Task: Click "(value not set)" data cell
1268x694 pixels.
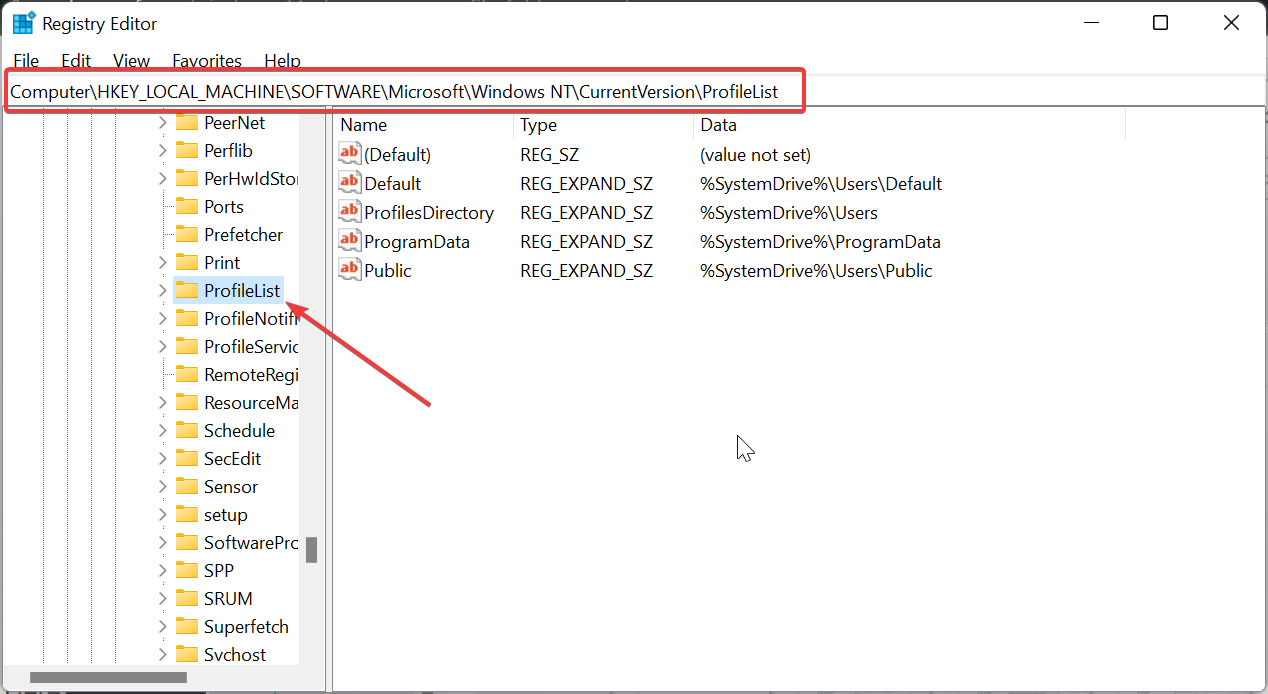Action: click(x=755, y=155)
